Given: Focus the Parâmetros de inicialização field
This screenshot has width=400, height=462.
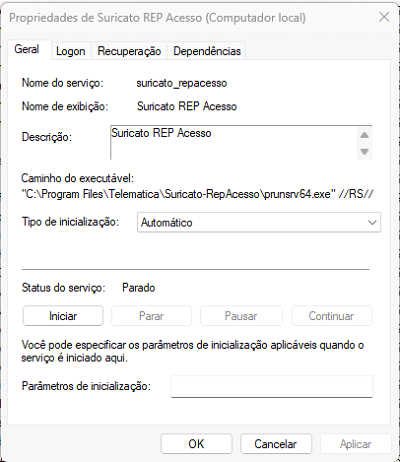Looking at the screenshot, I should (272, 387).
